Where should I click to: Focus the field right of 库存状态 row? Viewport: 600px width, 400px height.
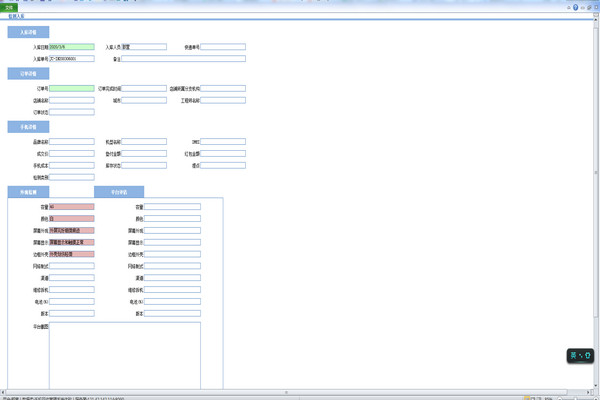223,165
